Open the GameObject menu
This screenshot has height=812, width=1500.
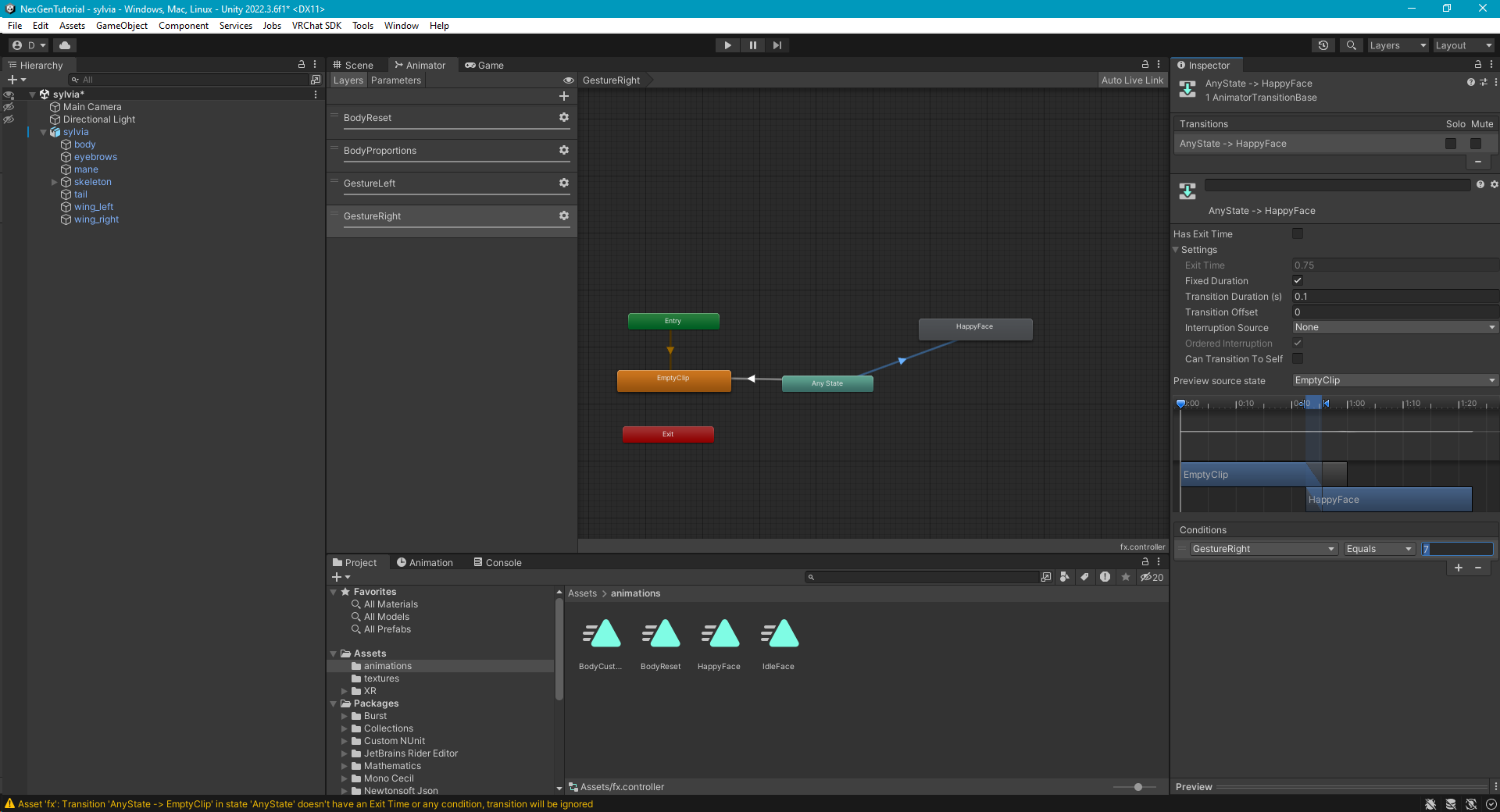click(x=122, y=26)
